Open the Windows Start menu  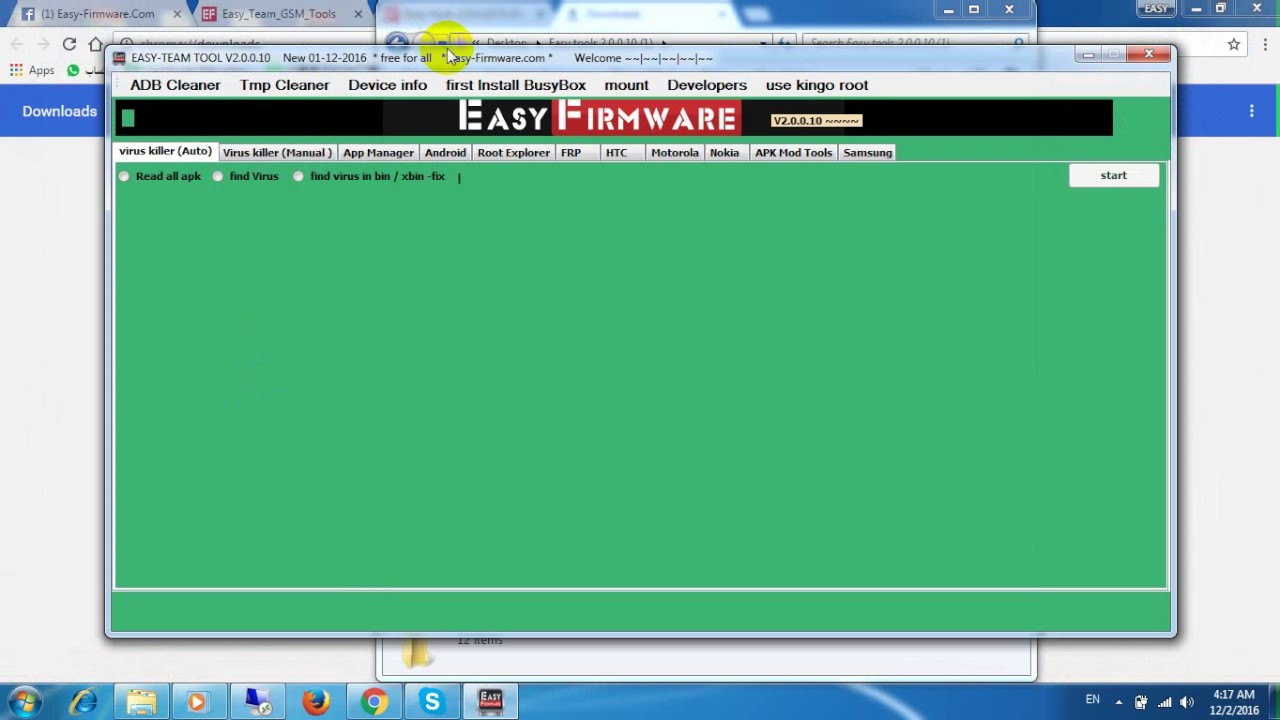(25, 701)
